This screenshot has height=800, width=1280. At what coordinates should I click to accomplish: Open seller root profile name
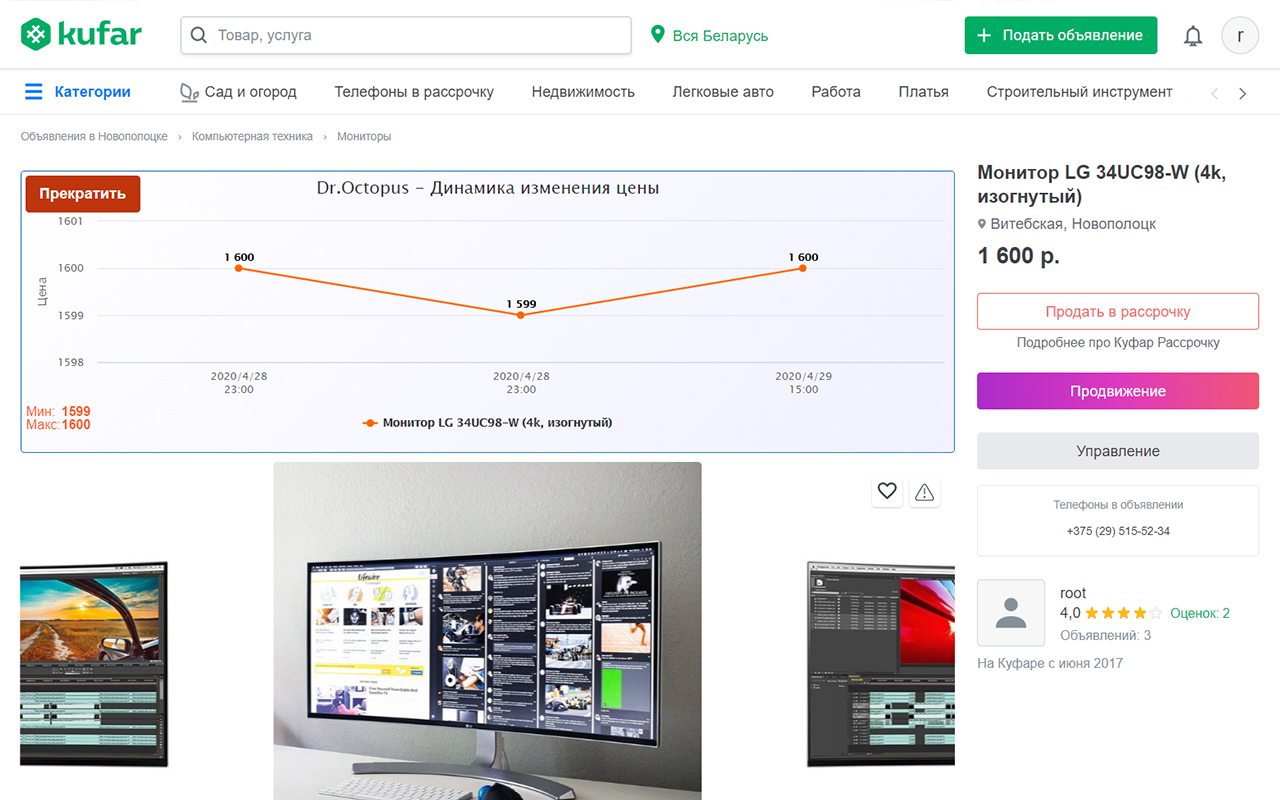(x=1073, y=593)
